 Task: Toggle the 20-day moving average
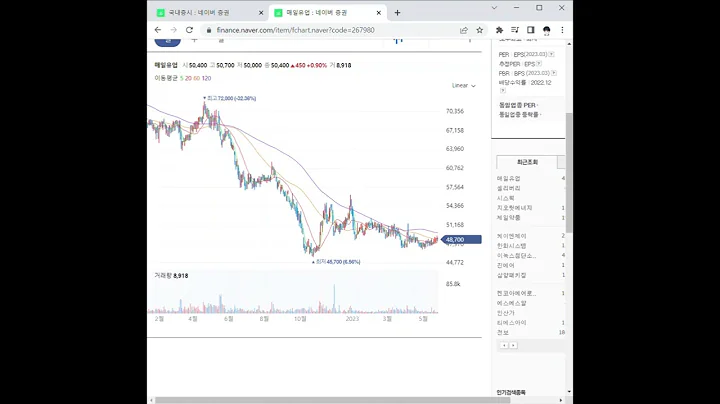188,79
